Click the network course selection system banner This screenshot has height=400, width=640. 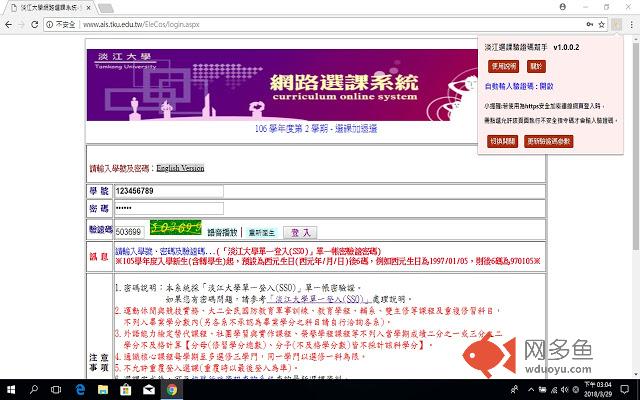[x=282, y=85]
